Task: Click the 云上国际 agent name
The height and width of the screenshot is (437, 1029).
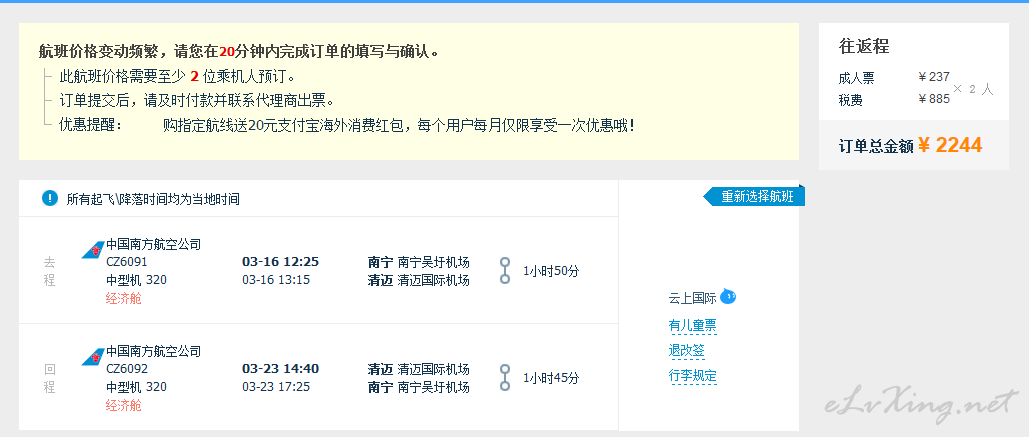Action: click(x=692, y=298)
